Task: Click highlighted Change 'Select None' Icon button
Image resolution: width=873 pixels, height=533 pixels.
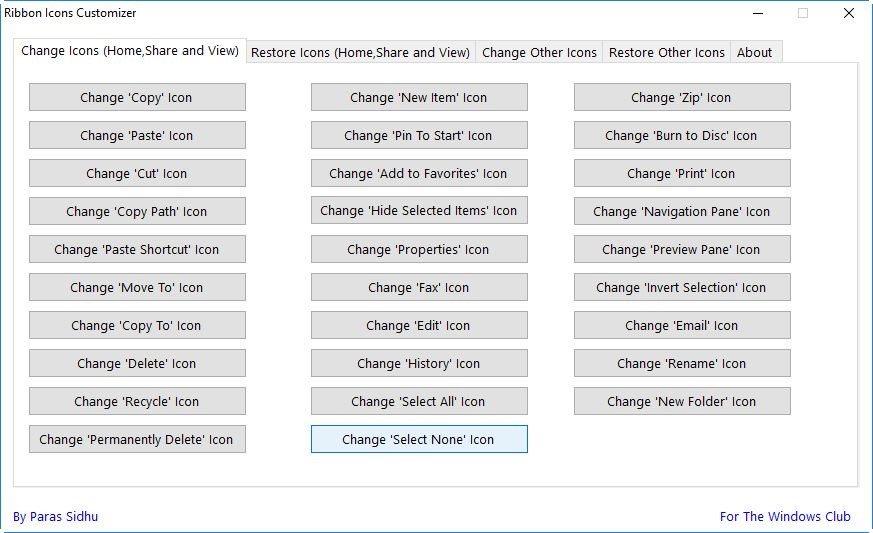Action: tap(419, 439)
